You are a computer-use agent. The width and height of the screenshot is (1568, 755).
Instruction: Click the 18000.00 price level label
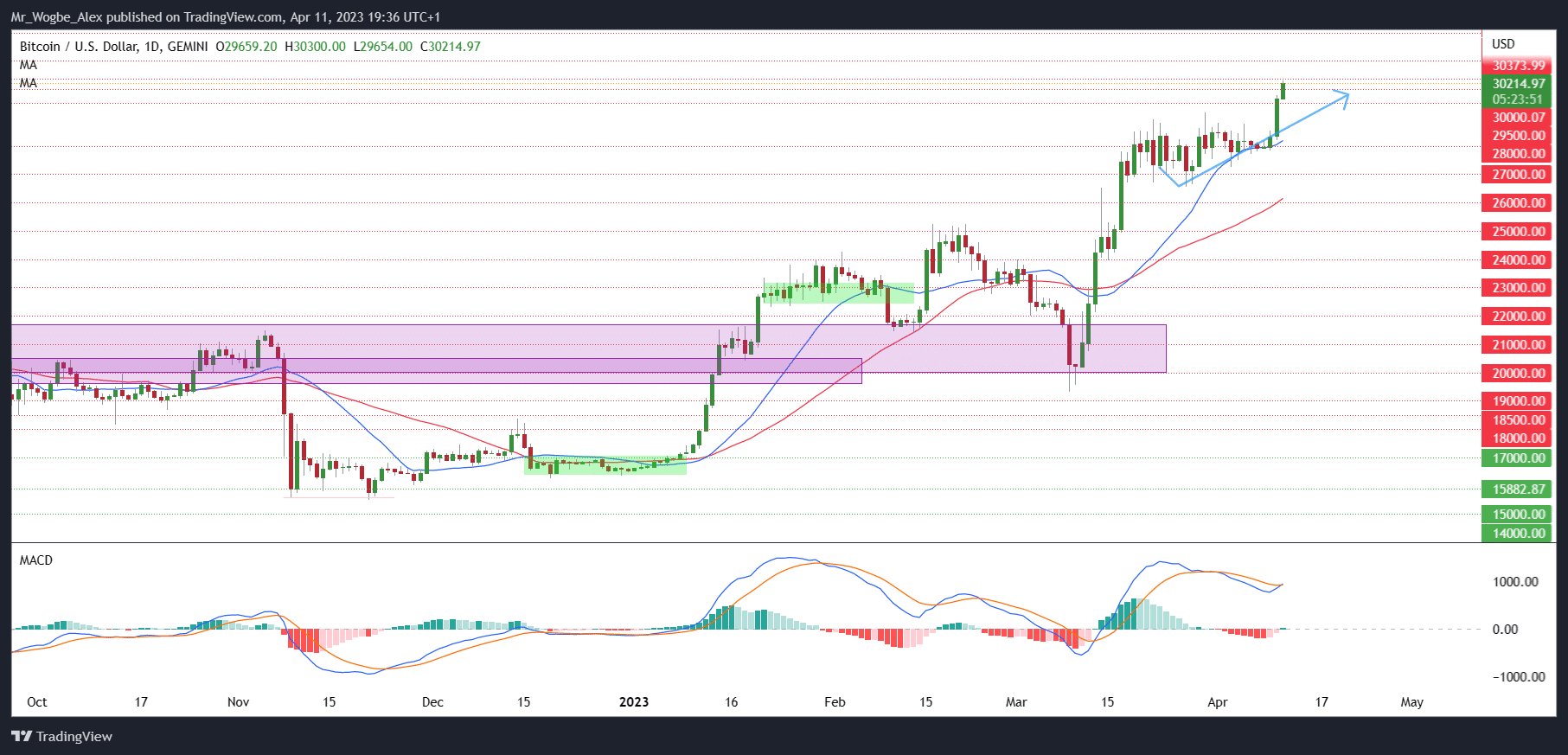(x=1517, y=438)
